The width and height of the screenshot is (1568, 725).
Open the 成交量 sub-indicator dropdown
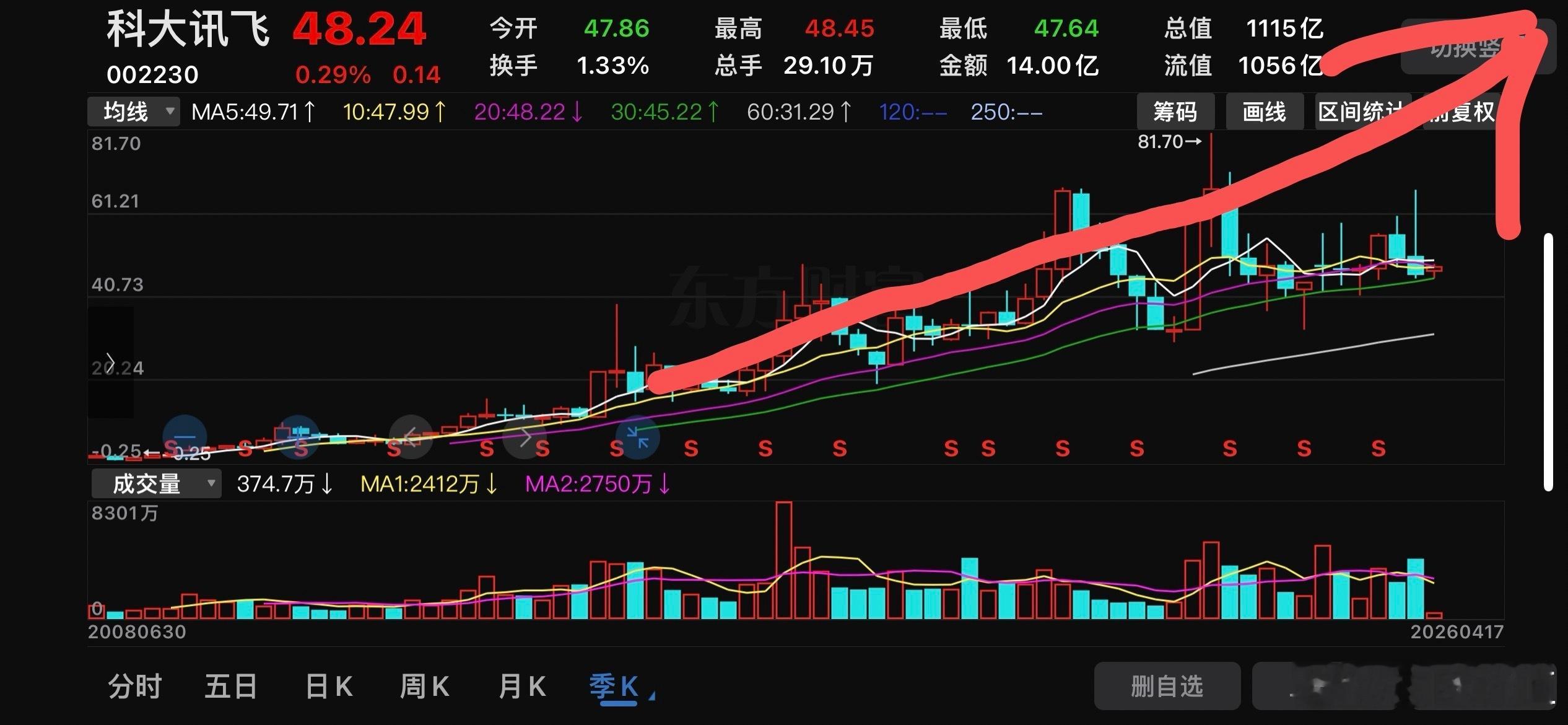click(155, 483)
